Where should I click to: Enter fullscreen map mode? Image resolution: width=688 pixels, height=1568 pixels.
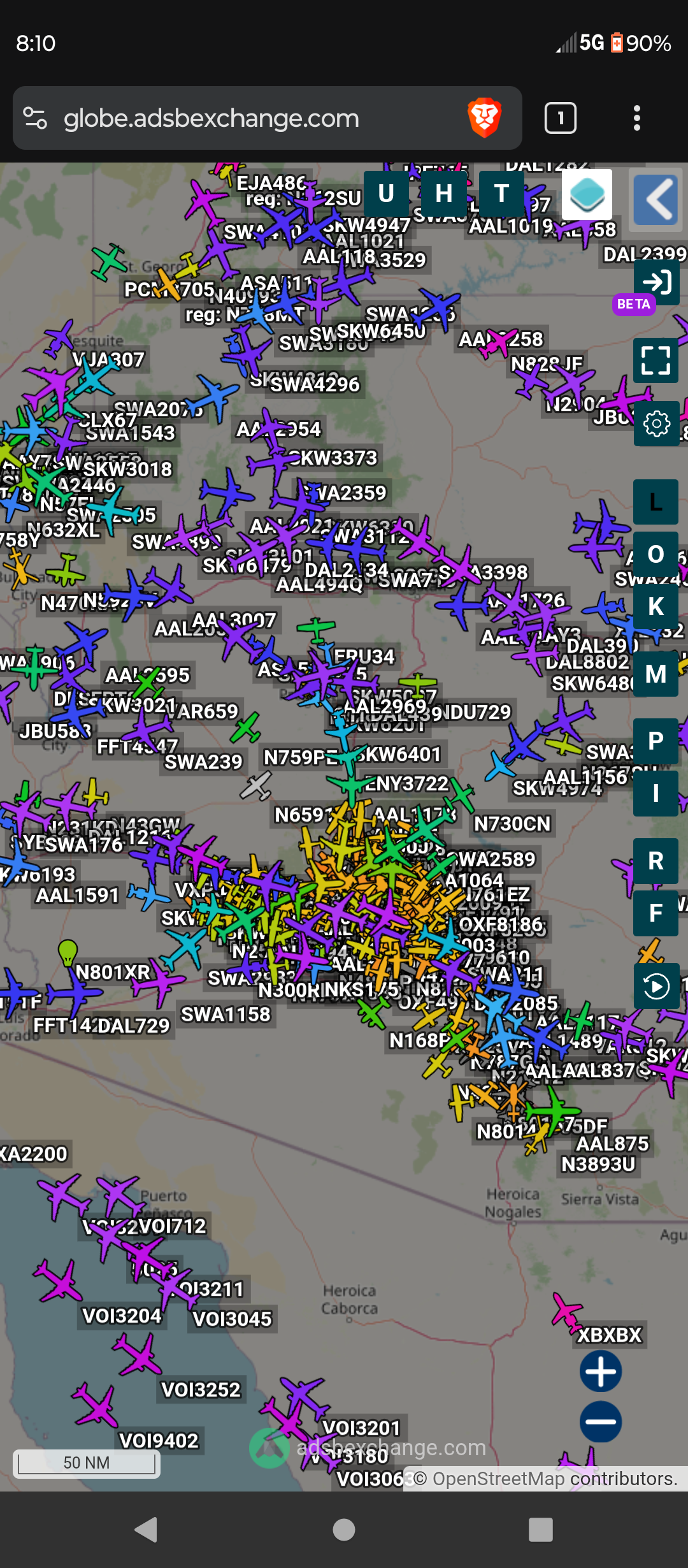coord(656,360)
